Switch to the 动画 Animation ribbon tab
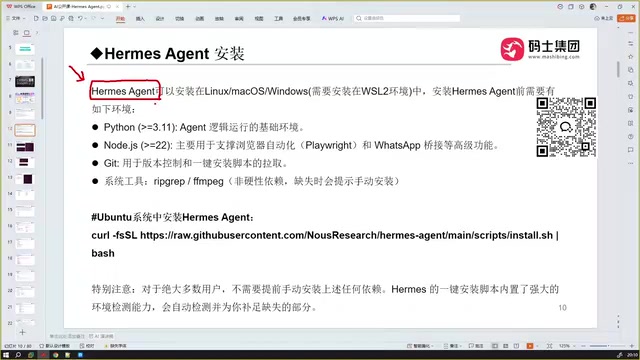This screenshot has height=360, width=640. 199,18
